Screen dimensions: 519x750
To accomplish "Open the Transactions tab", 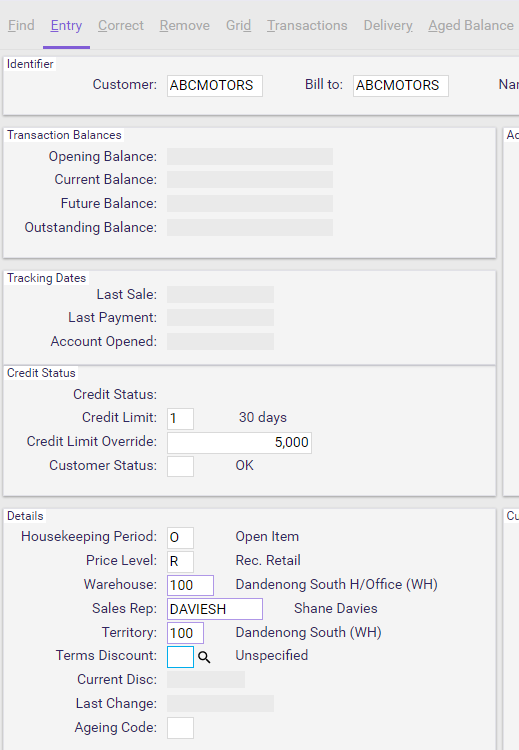I will [x=307, y=25].
